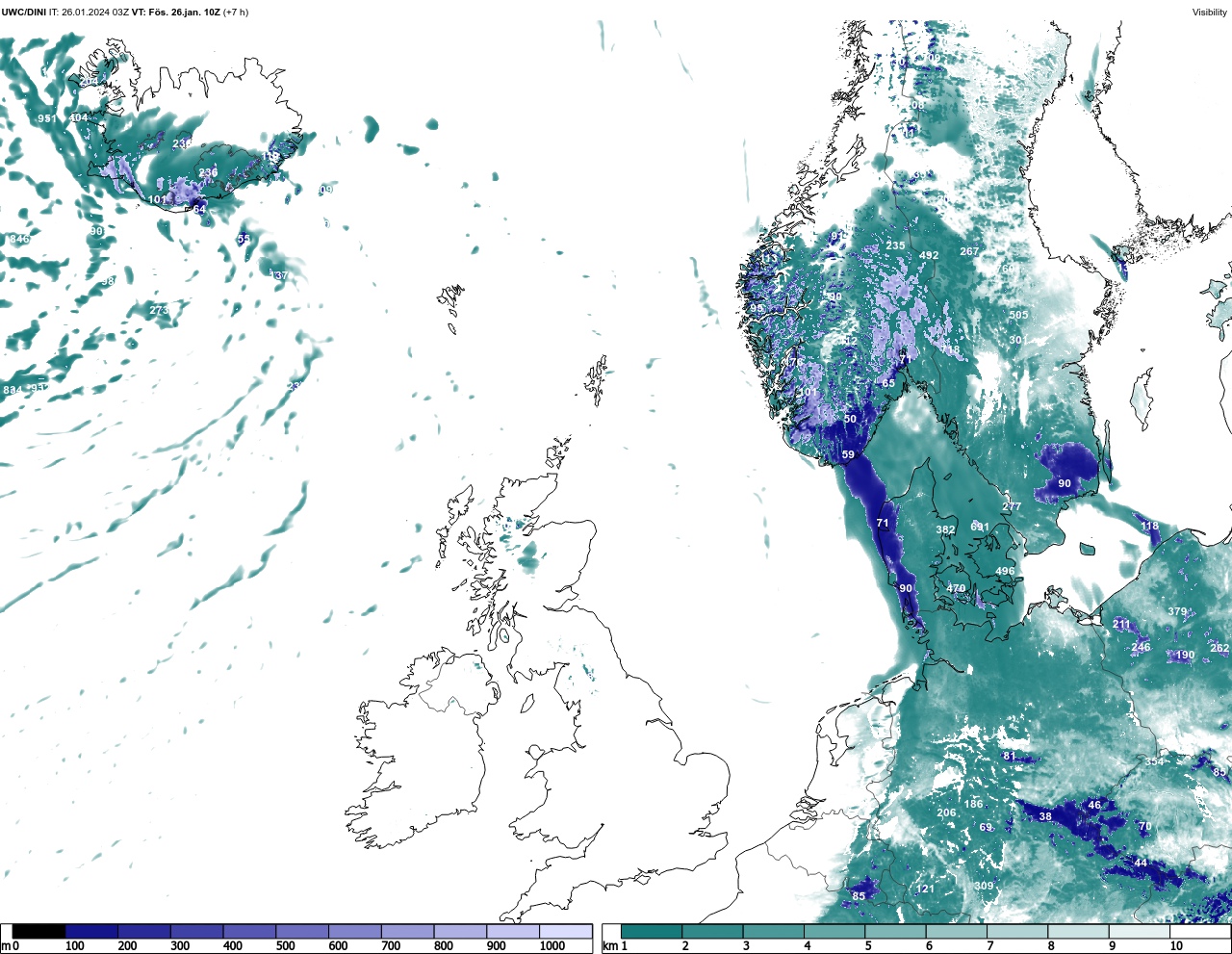The height and width of the screenshot is (954, 1232).
Task: Click the "235" value over central Norway
Action: pos(896,245)
